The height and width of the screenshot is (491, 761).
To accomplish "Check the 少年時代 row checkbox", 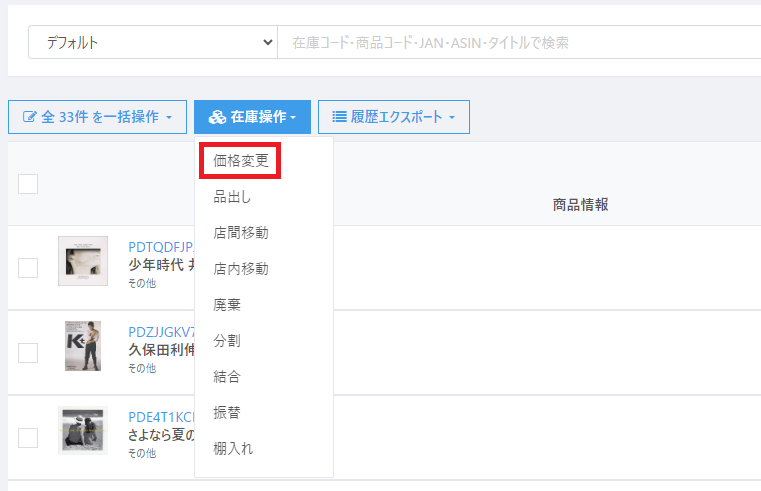I will click(28, 268).
